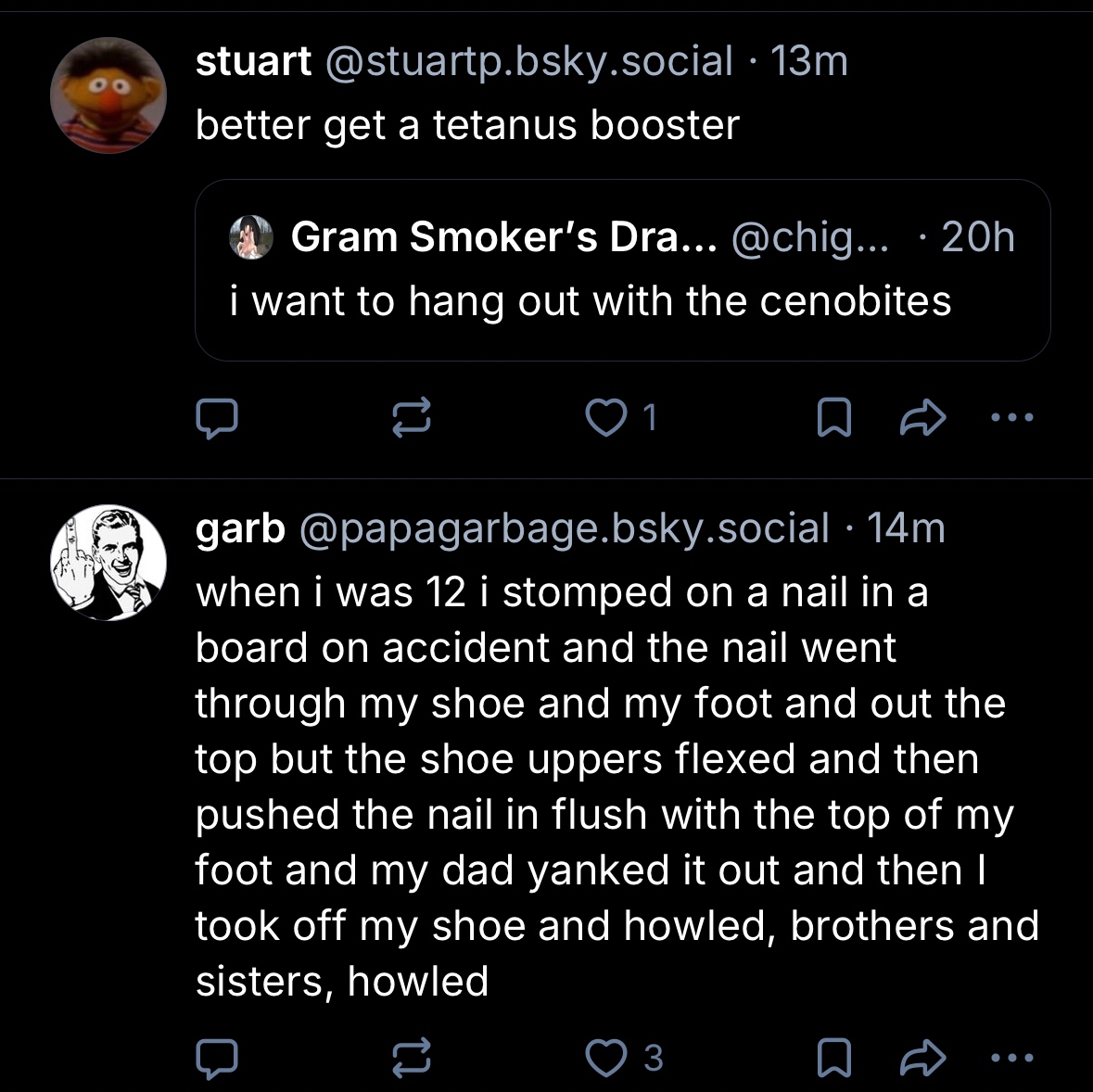Screen dimensions: 1093x1092
Task: Reply to stuart's tetanus booster post
Action: 217,418
